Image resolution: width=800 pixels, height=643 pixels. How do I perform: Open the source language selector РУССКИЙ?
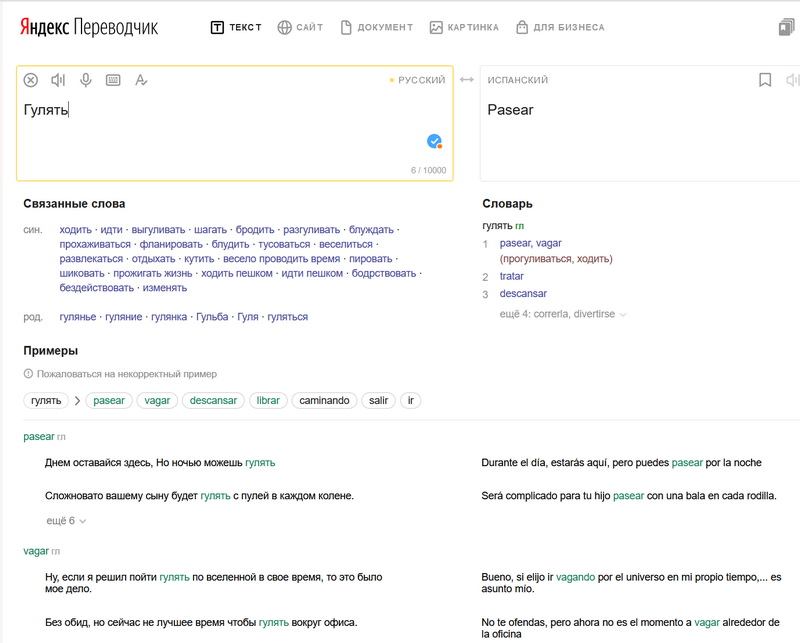420,80
